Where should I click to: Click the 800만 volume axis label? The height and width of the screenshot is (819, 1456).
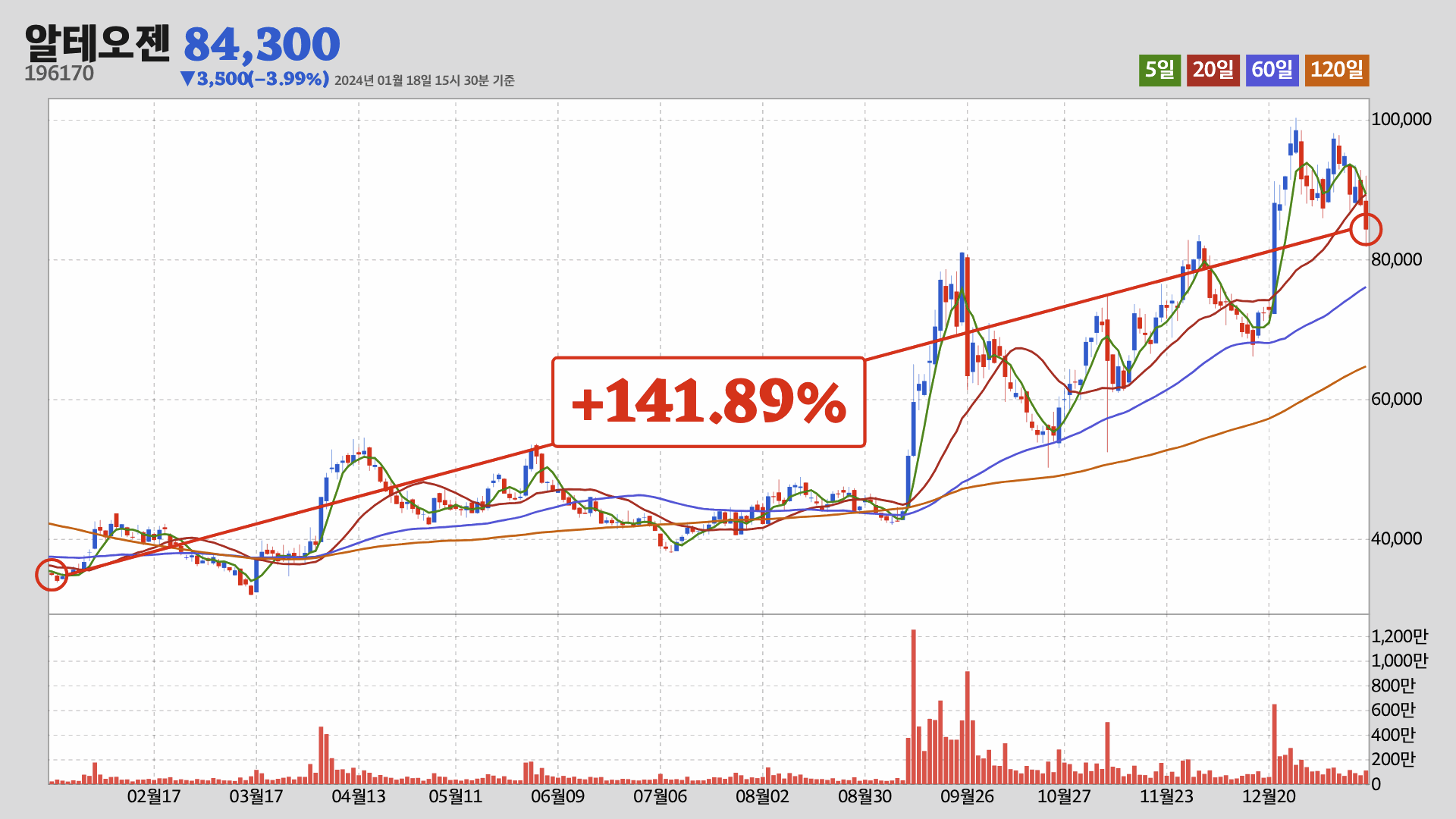1394,686
